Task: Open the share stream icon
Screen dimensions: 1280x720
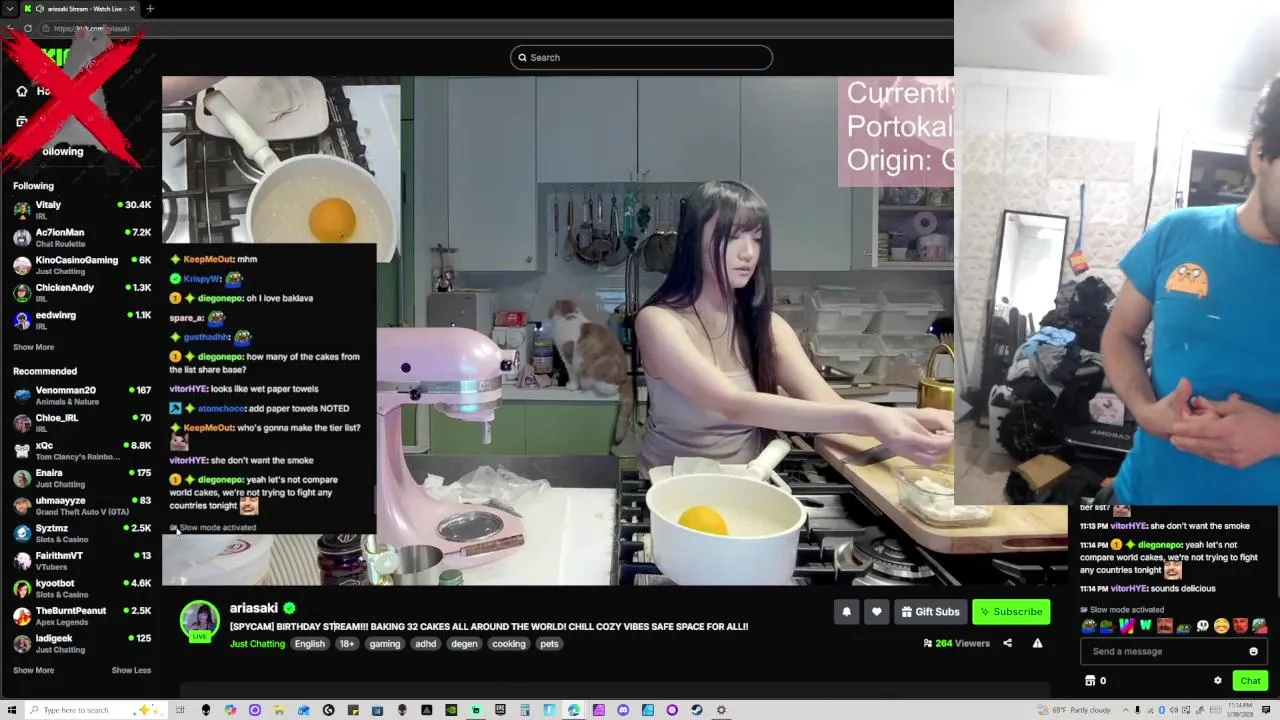Action: [x=1007, y=643]
